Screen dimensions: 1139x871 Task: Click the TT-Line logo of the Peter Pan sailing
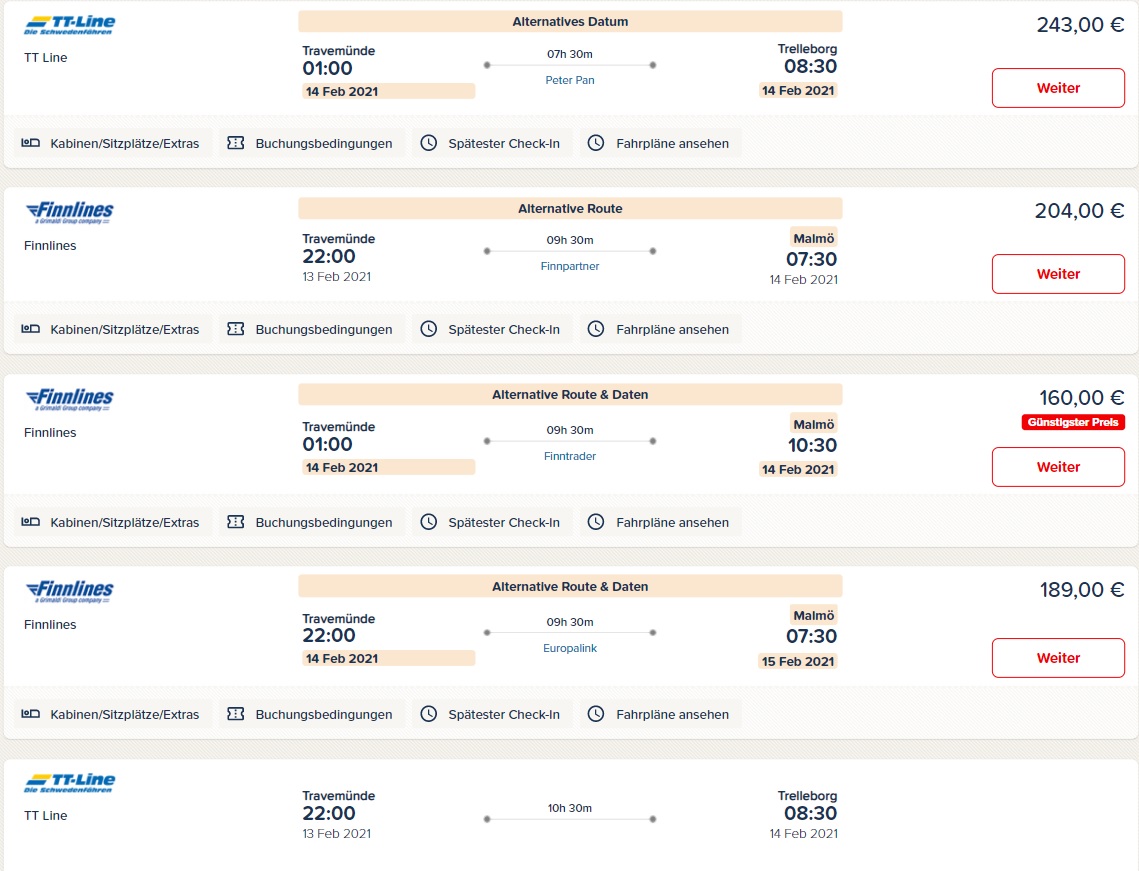coord(70,26)
